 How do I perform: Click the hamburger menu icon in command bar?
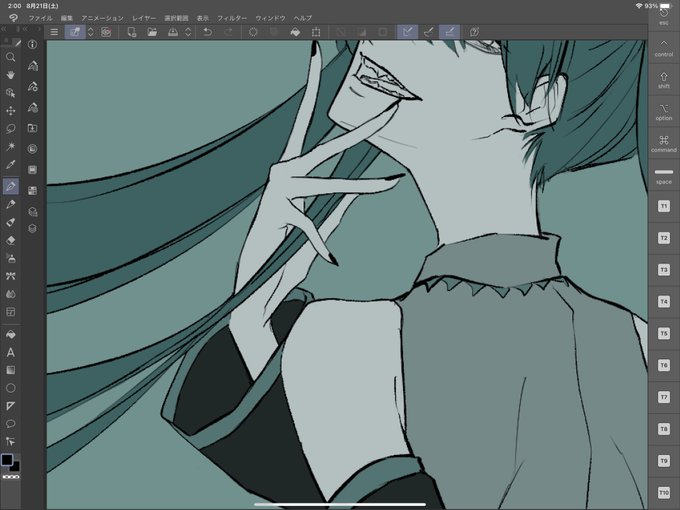click(54, 32)
